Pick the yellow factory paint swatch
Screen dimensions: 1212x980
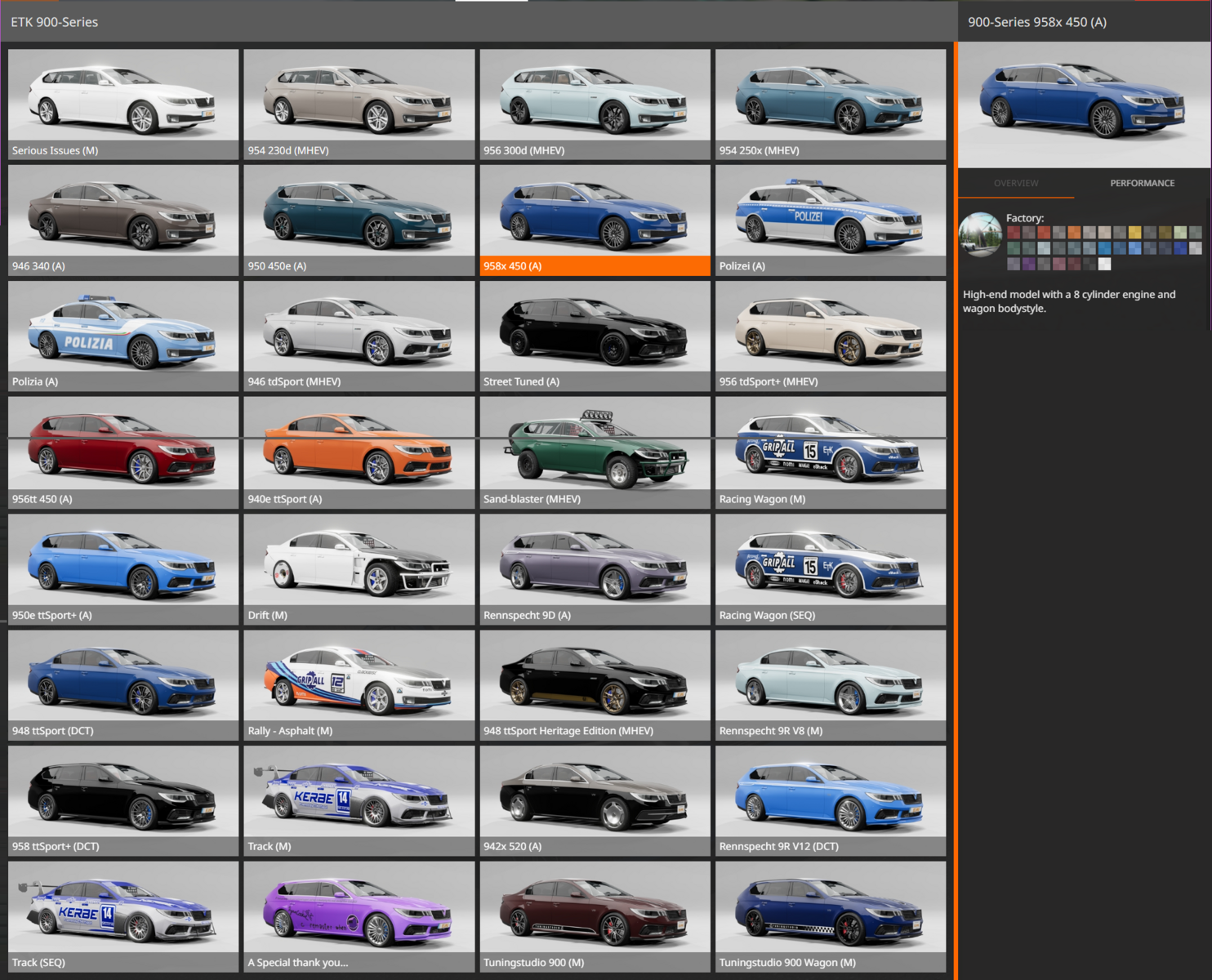(x=1134, y=233)
